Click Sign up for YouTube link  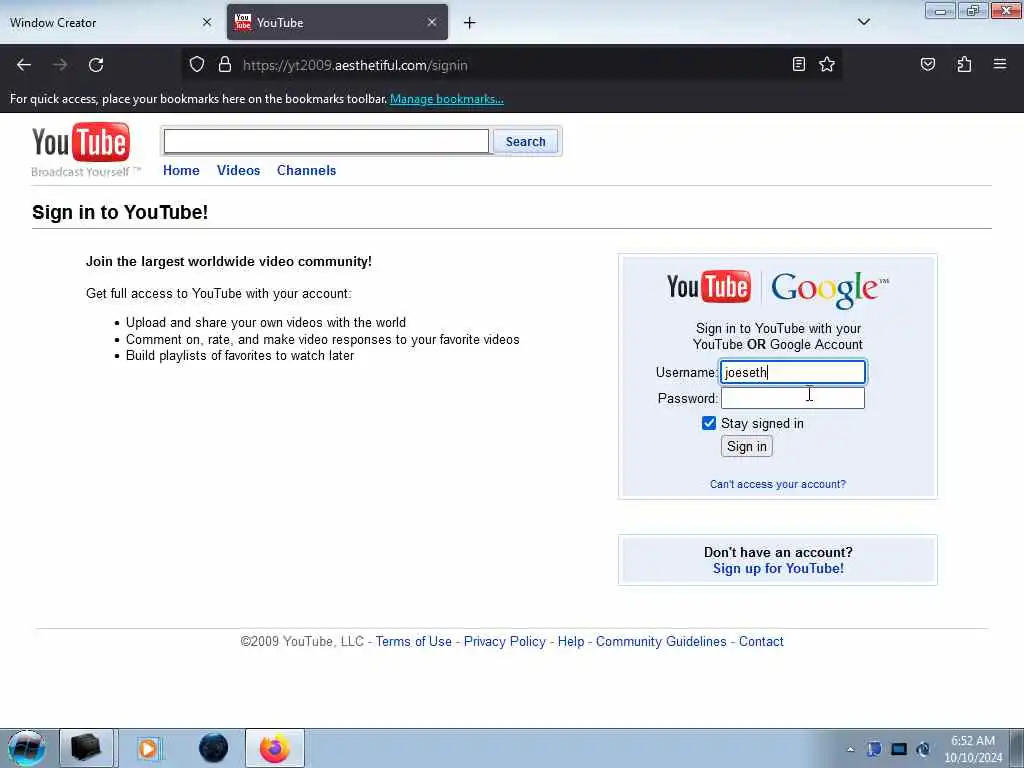tap(778, 569)
